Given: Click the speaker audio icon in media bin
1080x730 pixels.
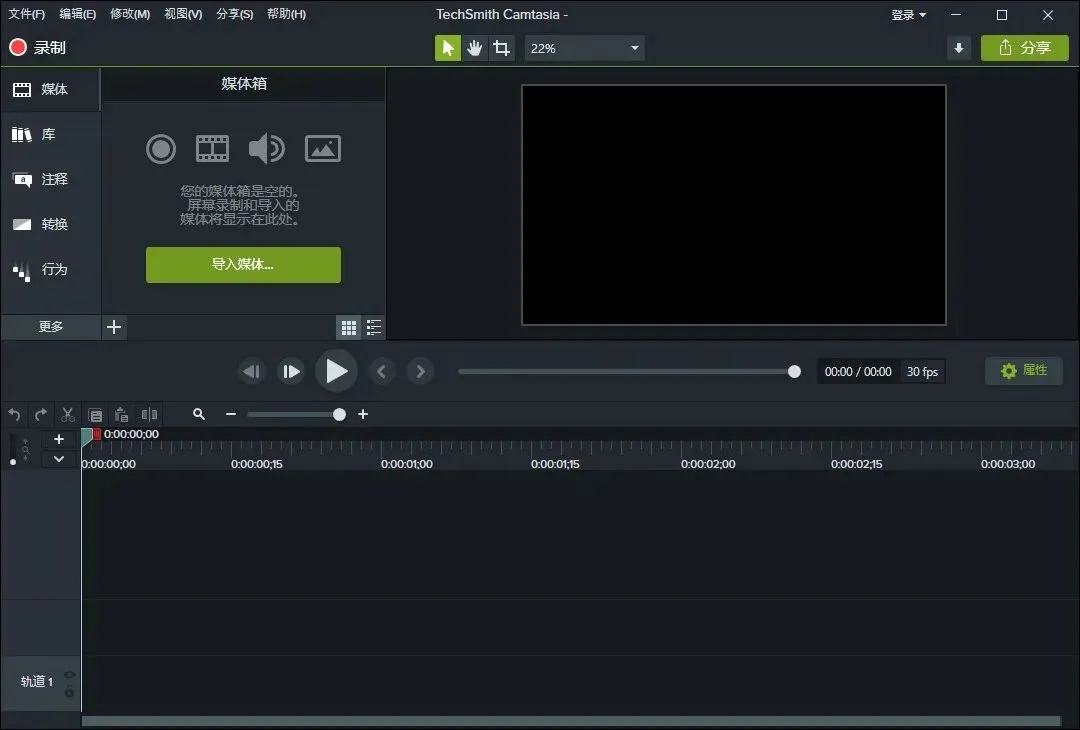Looking at the screenshot, I should pos(267,149).
